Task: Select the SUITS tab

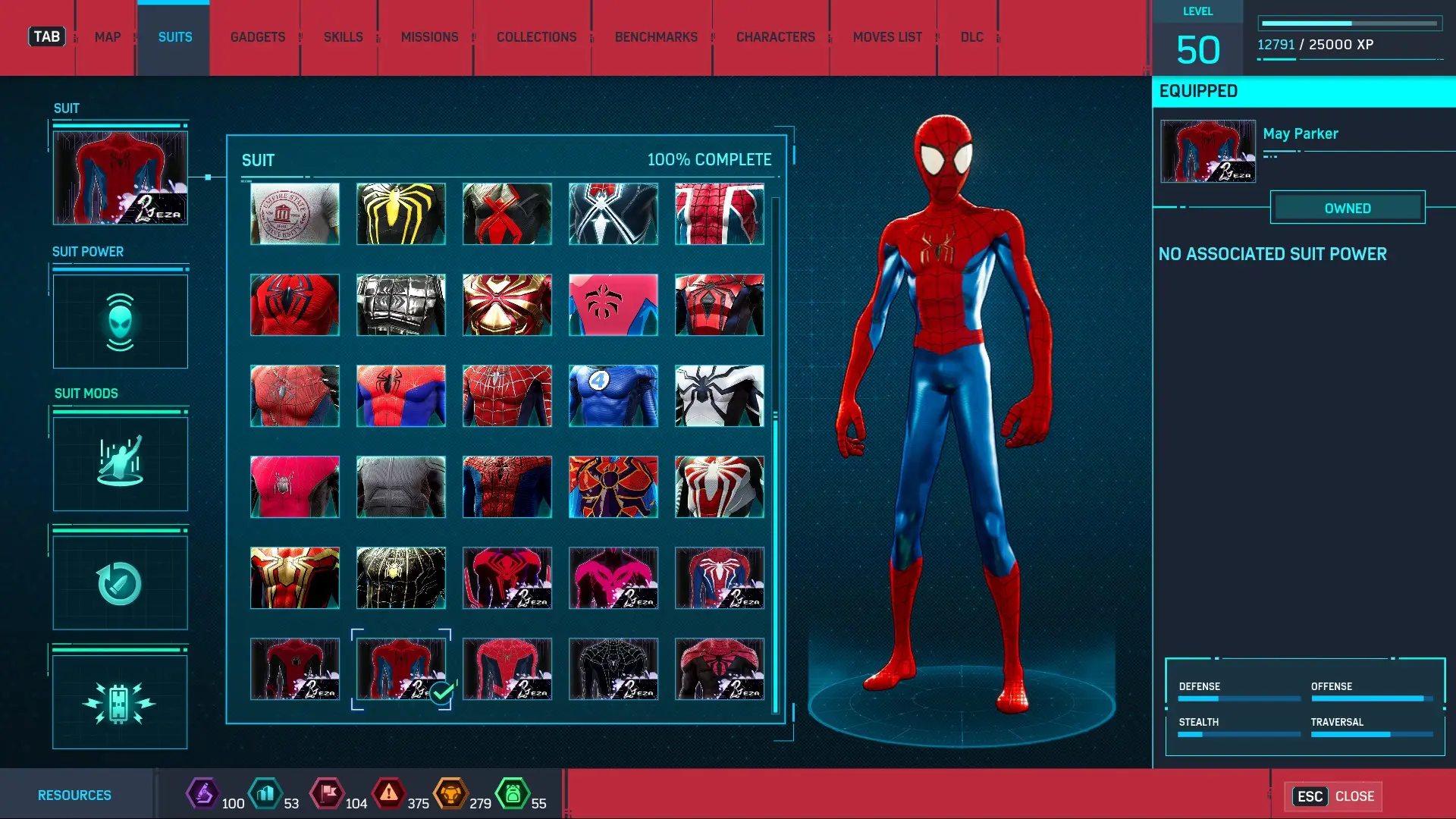Action: pos(174,37)
